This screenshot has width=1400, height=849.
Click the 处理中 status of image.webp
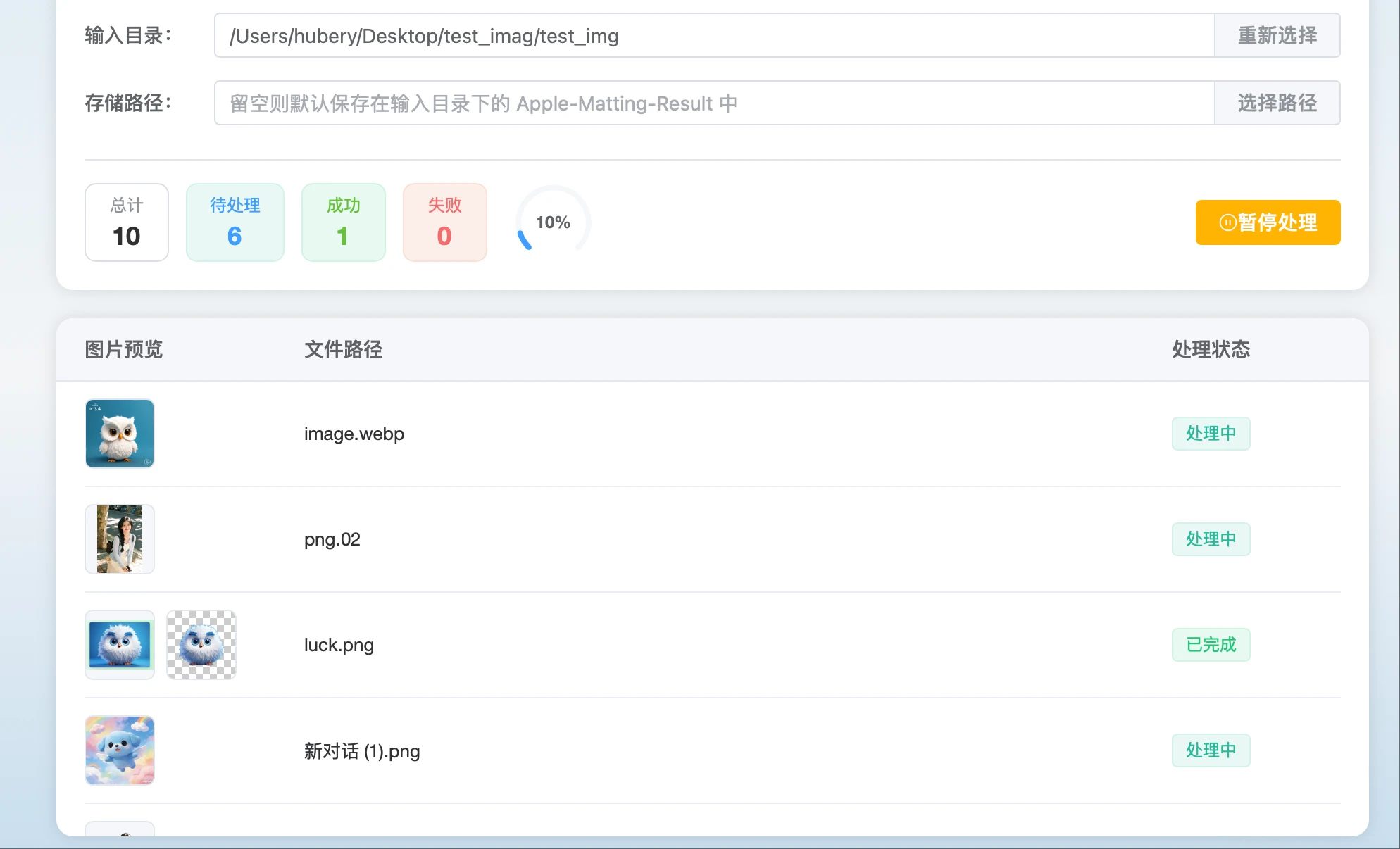pos(1211,434)
